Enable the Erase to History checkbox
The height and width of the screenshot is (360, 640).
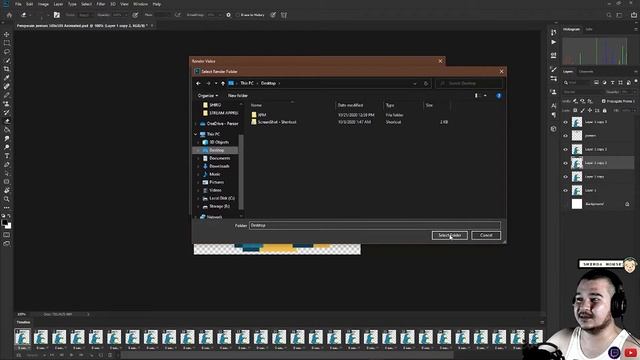(x=238, y=15)
